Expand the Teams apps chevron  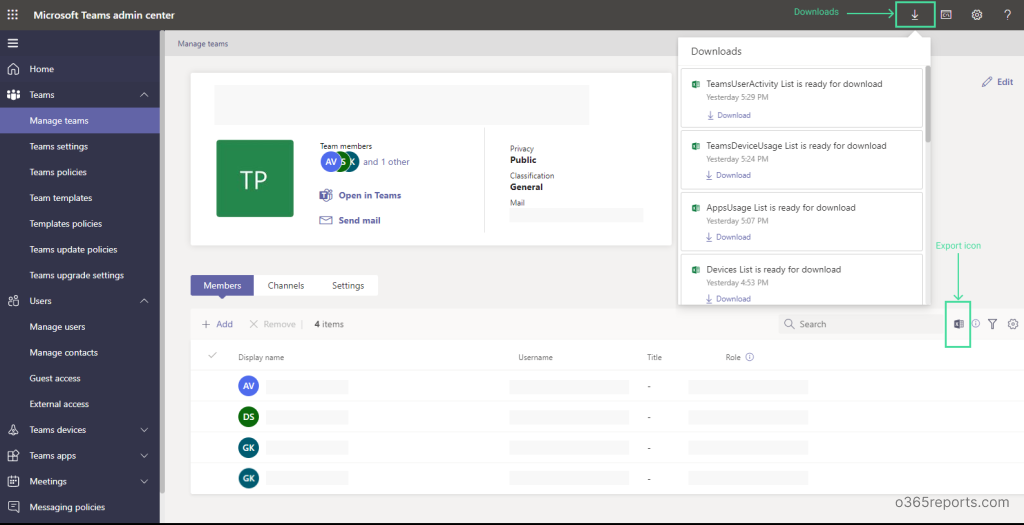[x=144, y=456]
